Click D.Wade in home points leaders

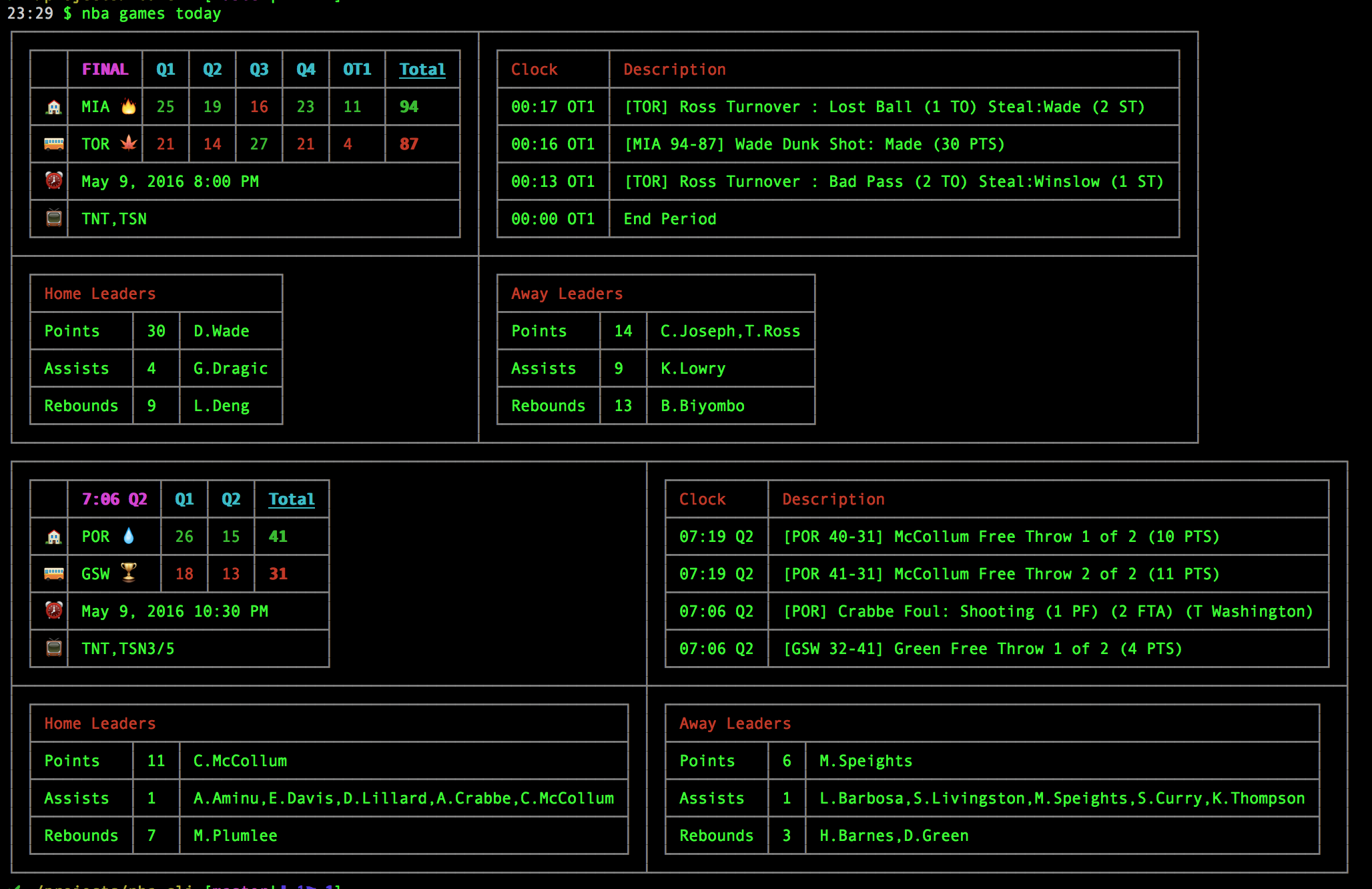point(222,331)
